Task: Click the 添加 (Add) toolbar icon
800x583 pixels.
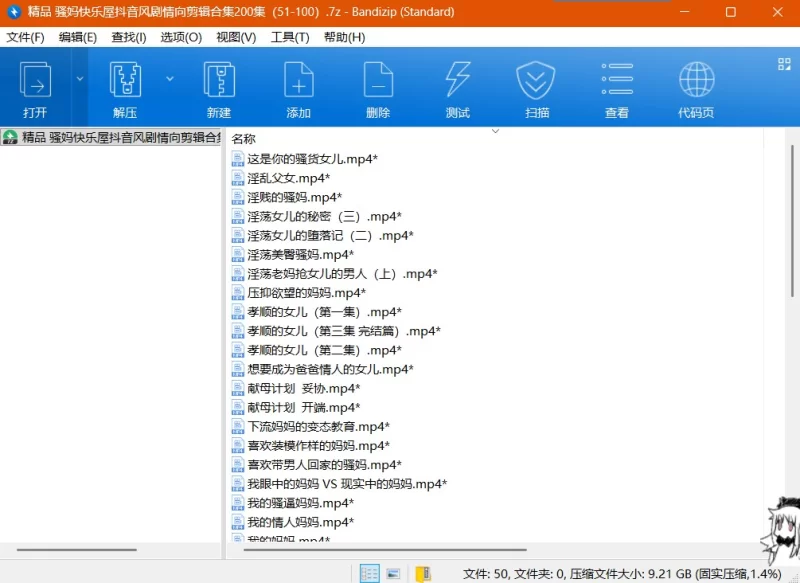Action: 298,88
